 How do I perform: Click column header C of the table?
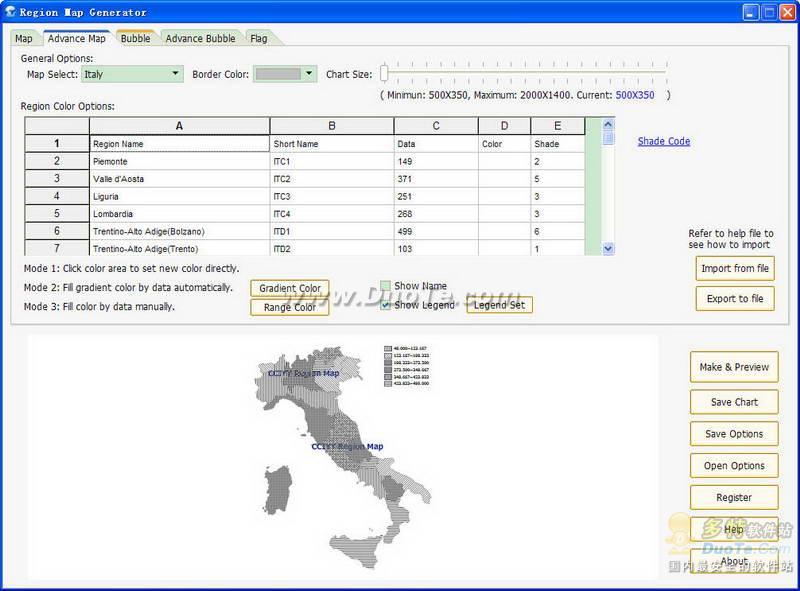pos(436,126)
